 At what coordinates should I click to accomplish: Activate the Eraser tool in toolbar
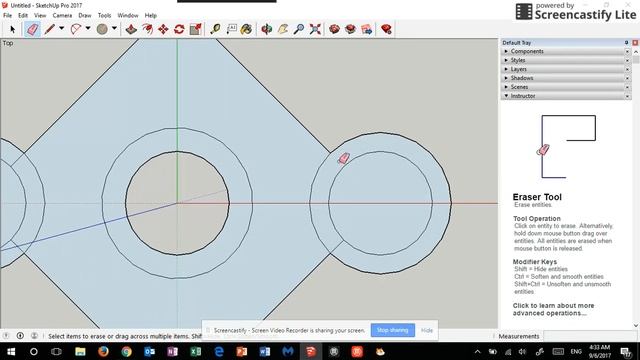[x=32, y=29]
